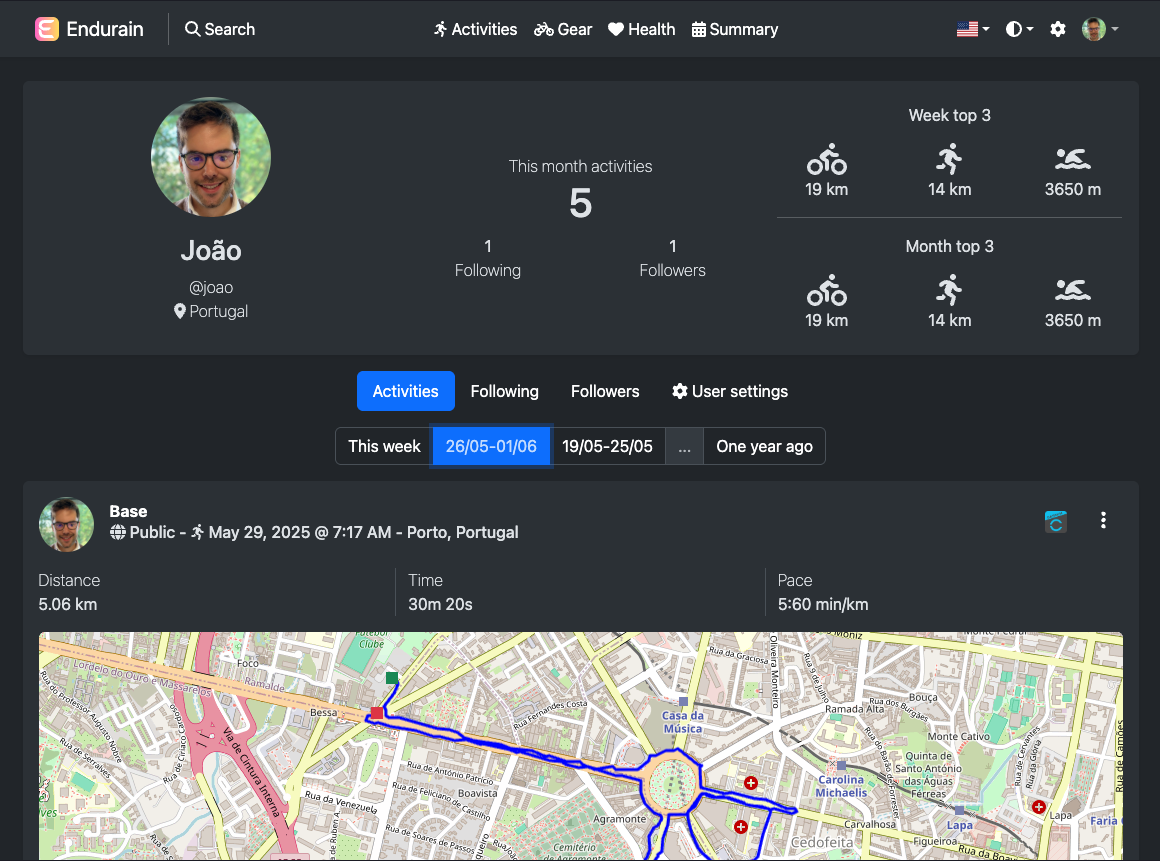The height and width of the screenshot is (861, 1160).
Task: Click the Casa da Música map label
Action: click(682, 722)
